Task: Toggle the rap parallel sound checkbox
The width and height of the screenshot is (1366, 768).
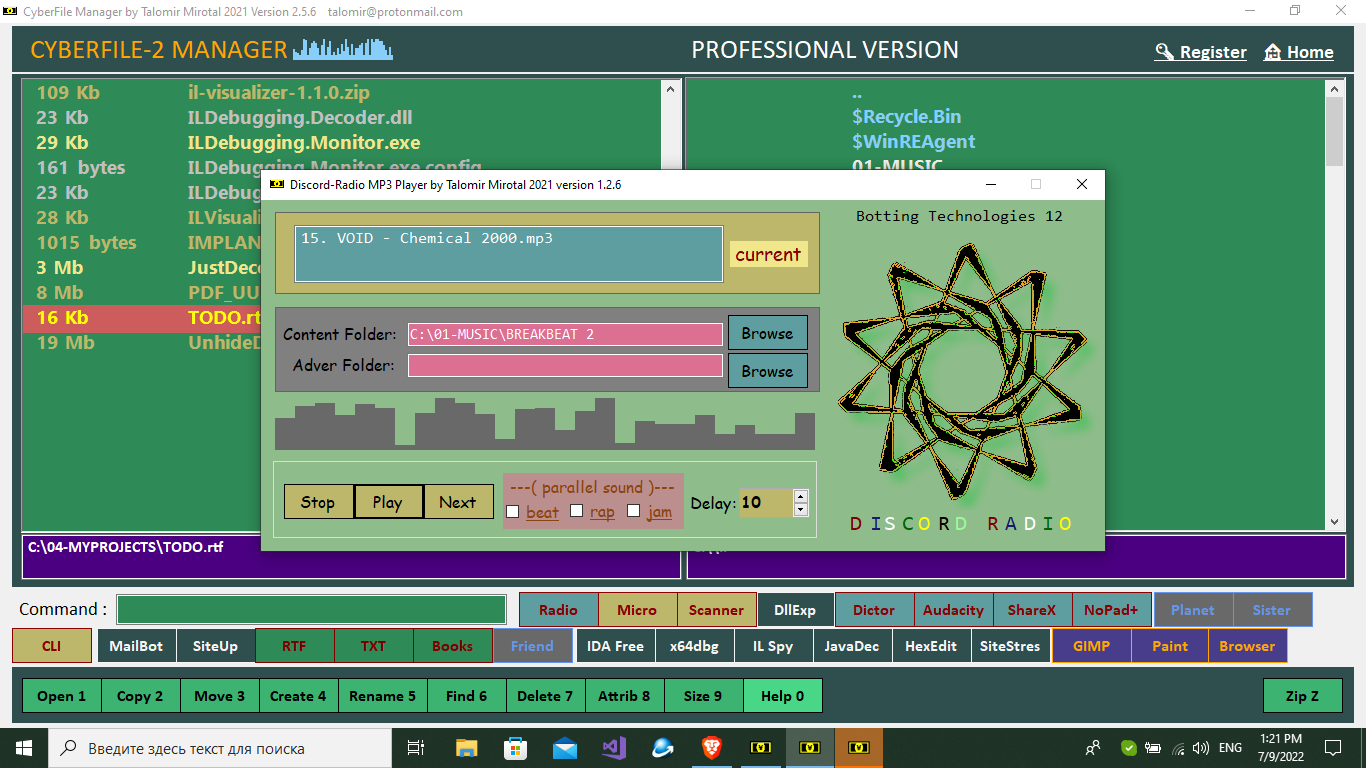Action: 576,511
